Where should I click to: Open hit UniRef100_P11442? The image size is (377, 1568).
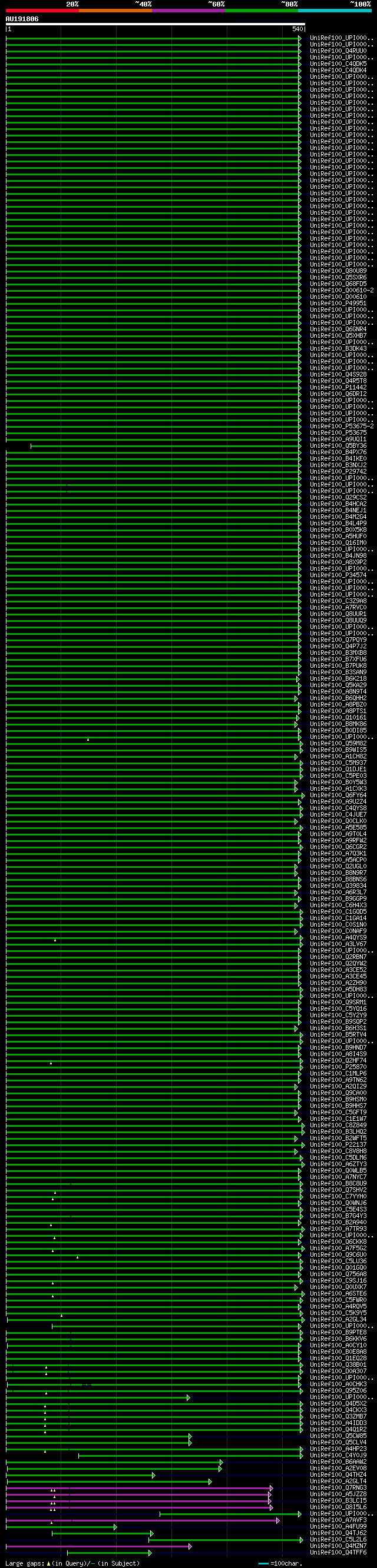click(x=338, y=388)
